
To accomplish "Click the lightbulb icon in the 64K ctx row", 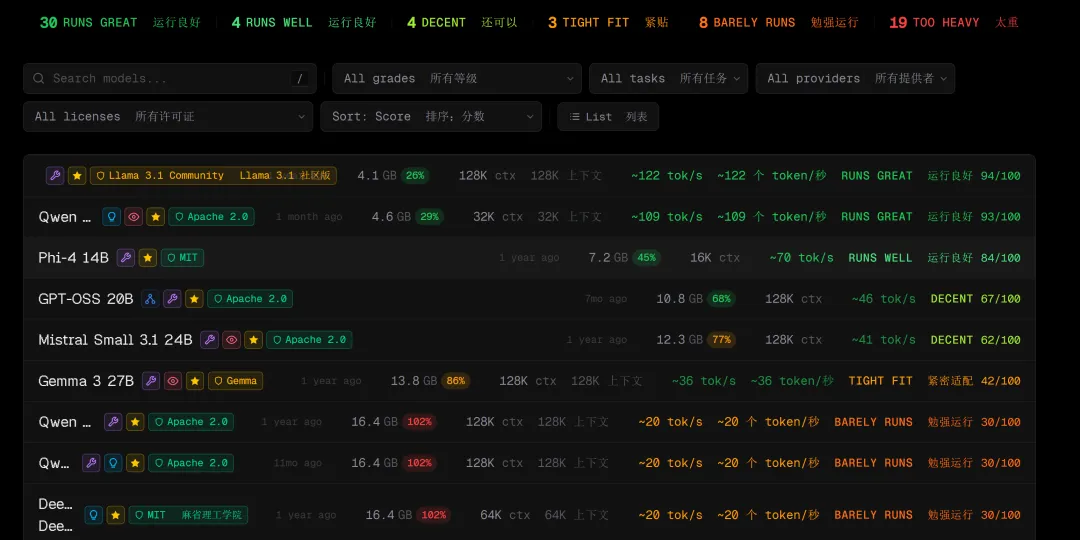I will [x=94, y=515].
